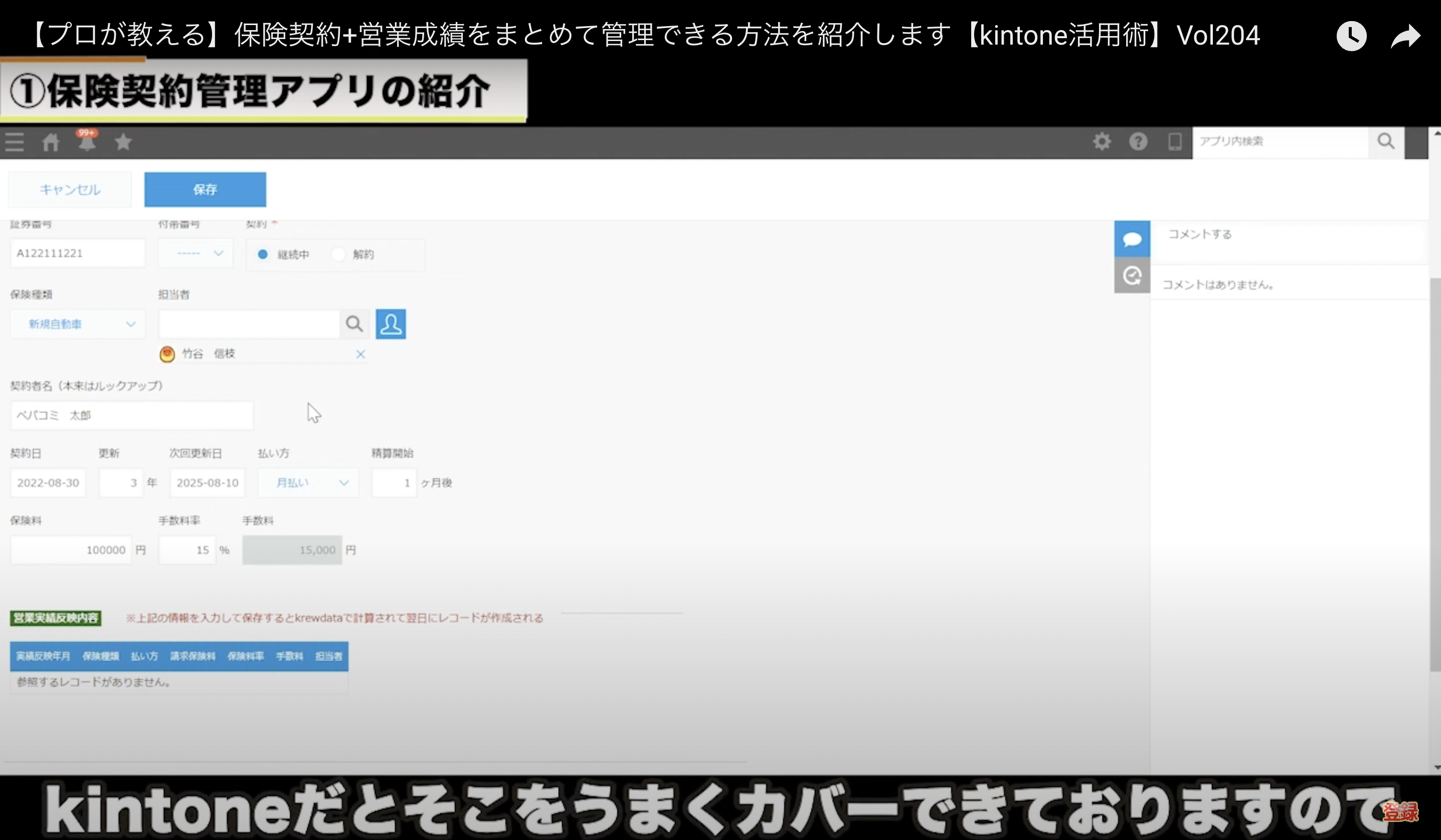Go to kintone home icon

(50, 142)
